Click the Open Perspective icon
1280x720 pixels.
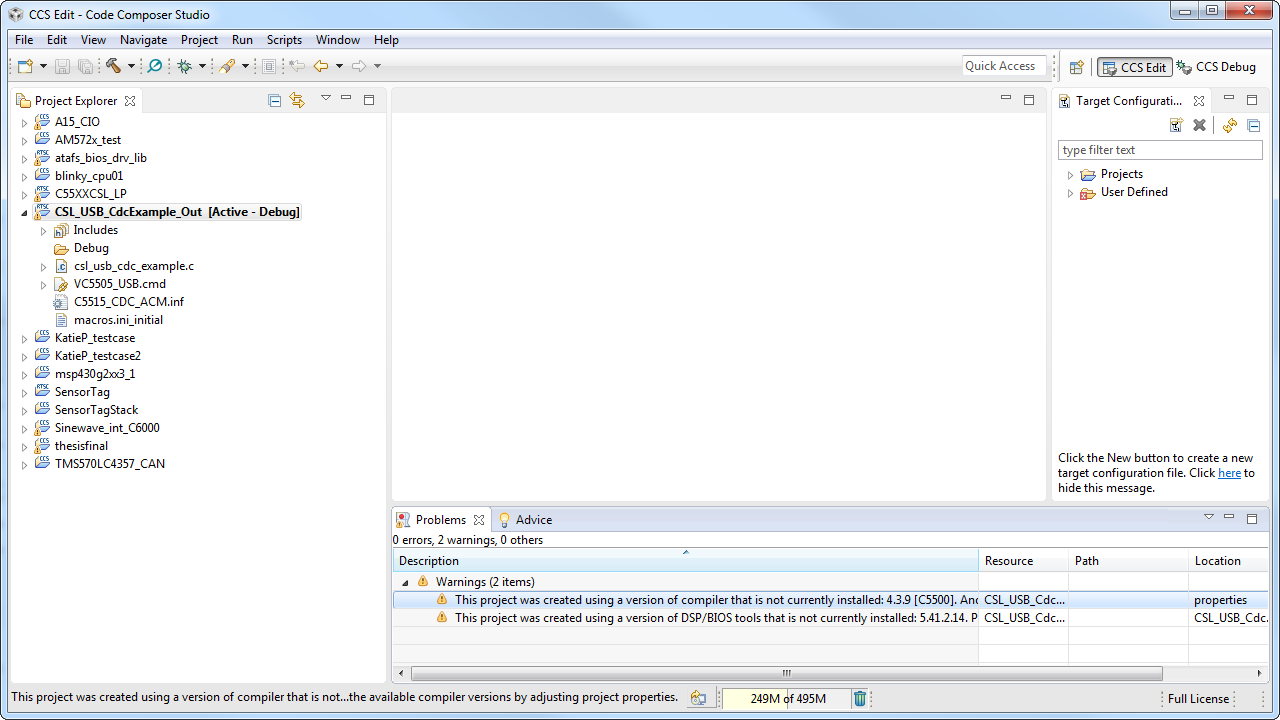tap(1077, 67)
